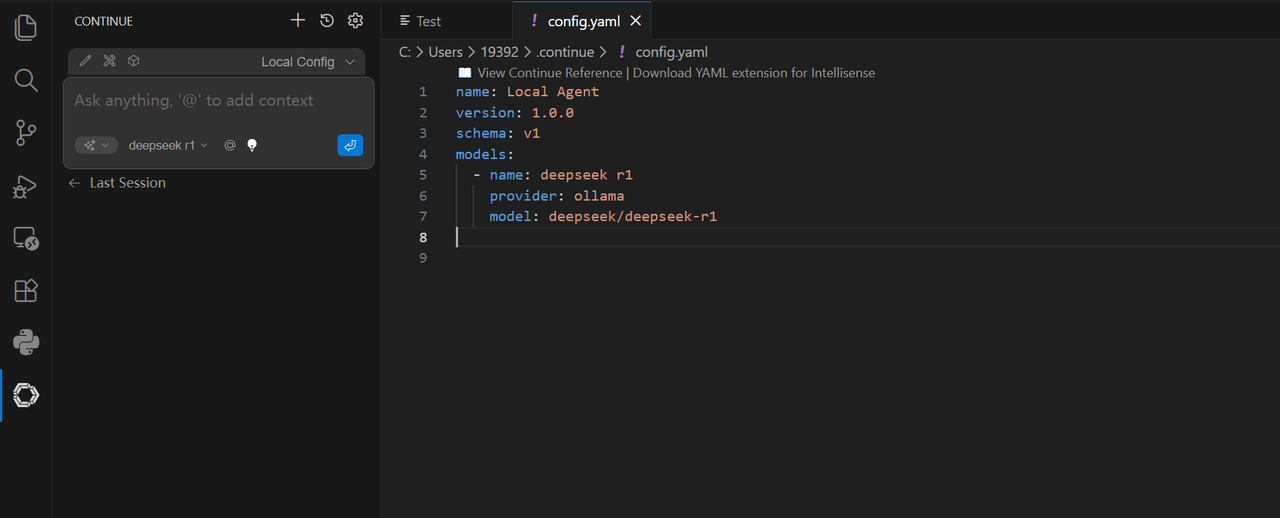Click the CONTINUE panel title
The height and width of the screenshot is (518, 1280).
(103, 21)
